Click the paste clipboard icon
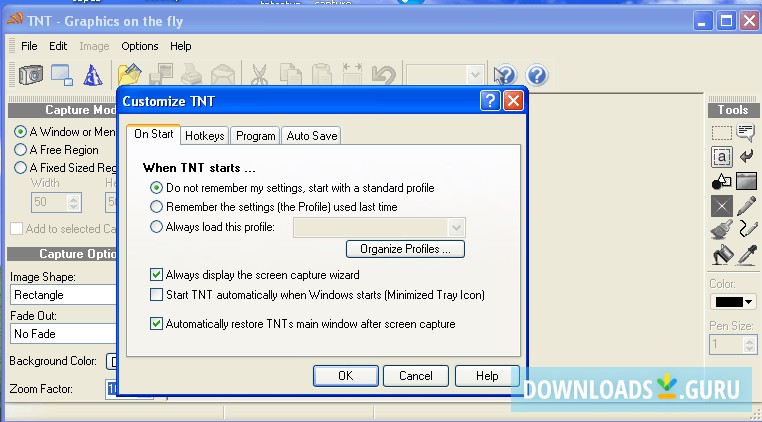Viewport: 762px width, 422px height. (x=321, y=75)
